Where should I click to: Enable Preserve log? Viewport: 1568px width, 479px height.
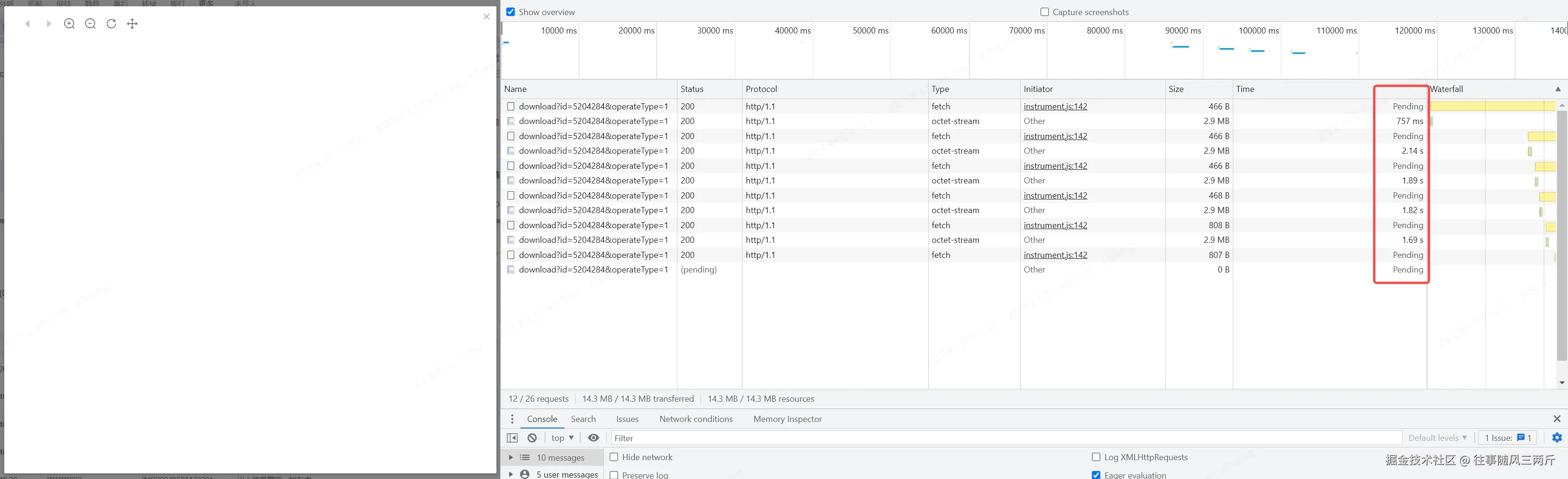coord(613,475)
